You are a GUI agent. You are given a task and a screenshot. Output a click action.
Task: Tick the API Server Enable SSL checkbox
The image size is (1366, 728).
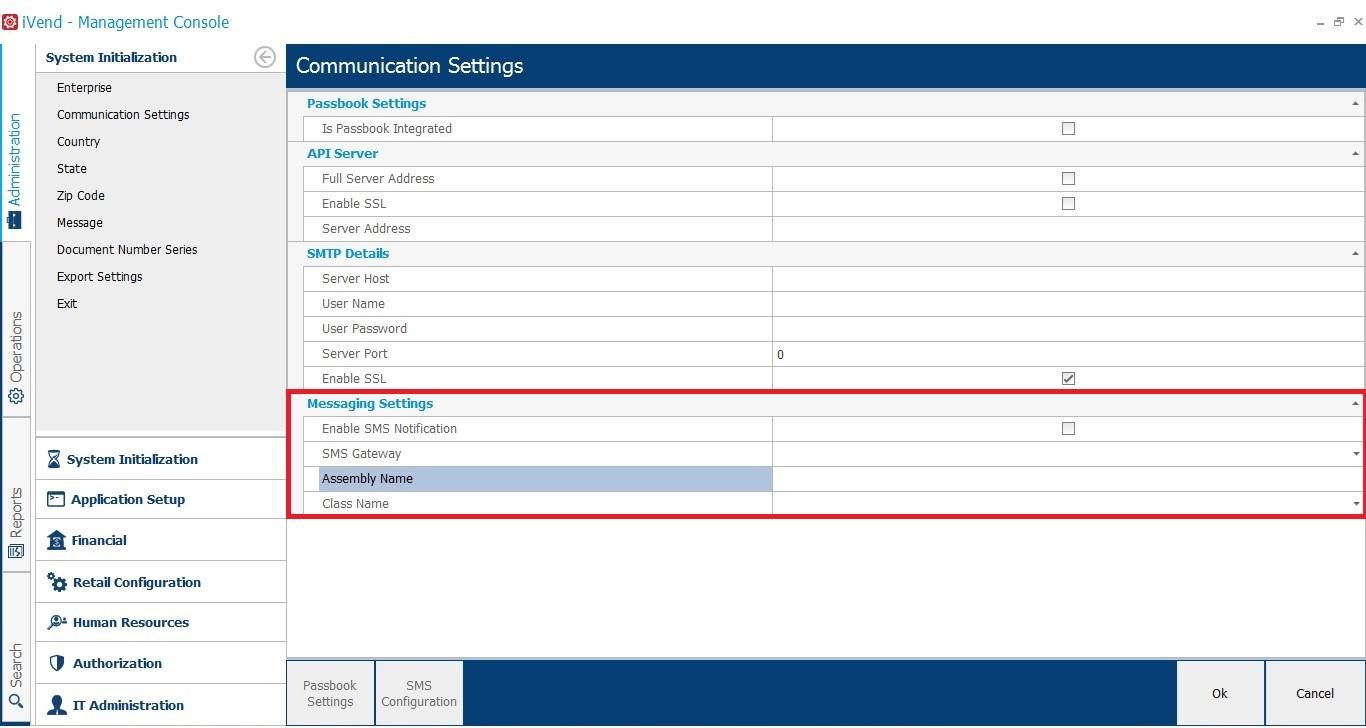click(x=1068, y=203)
